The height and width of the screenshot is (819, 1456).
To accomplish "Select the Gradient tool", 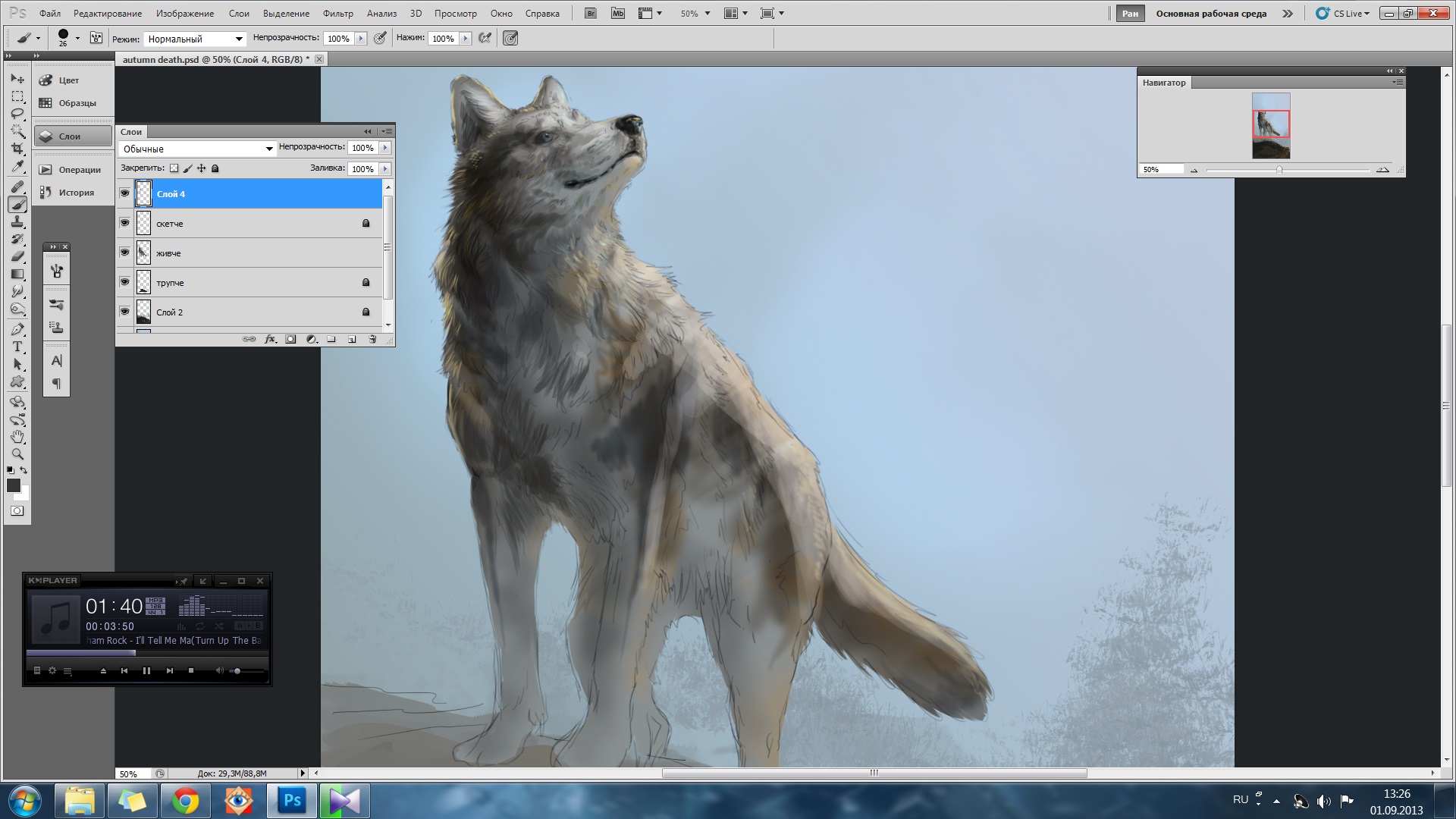I will [17, 274].
